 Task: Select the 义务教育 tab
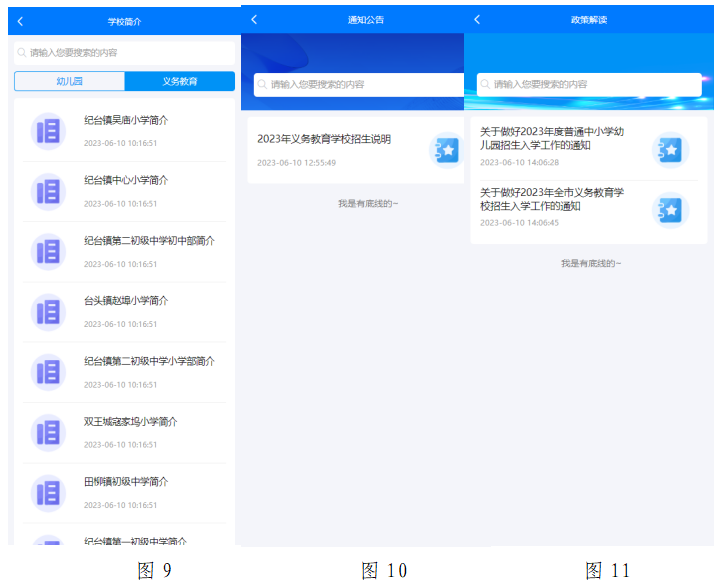tap(180, 82)
